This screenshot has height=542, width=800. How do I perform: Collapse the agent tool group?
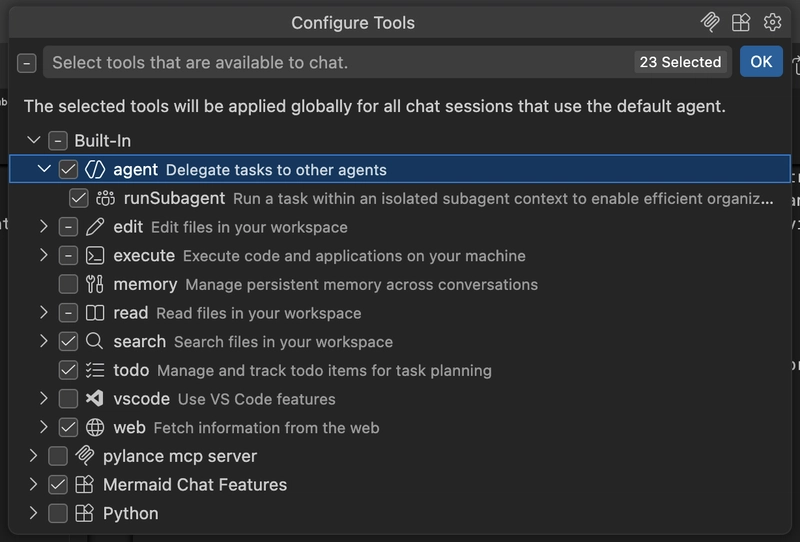tap(44, 170)
